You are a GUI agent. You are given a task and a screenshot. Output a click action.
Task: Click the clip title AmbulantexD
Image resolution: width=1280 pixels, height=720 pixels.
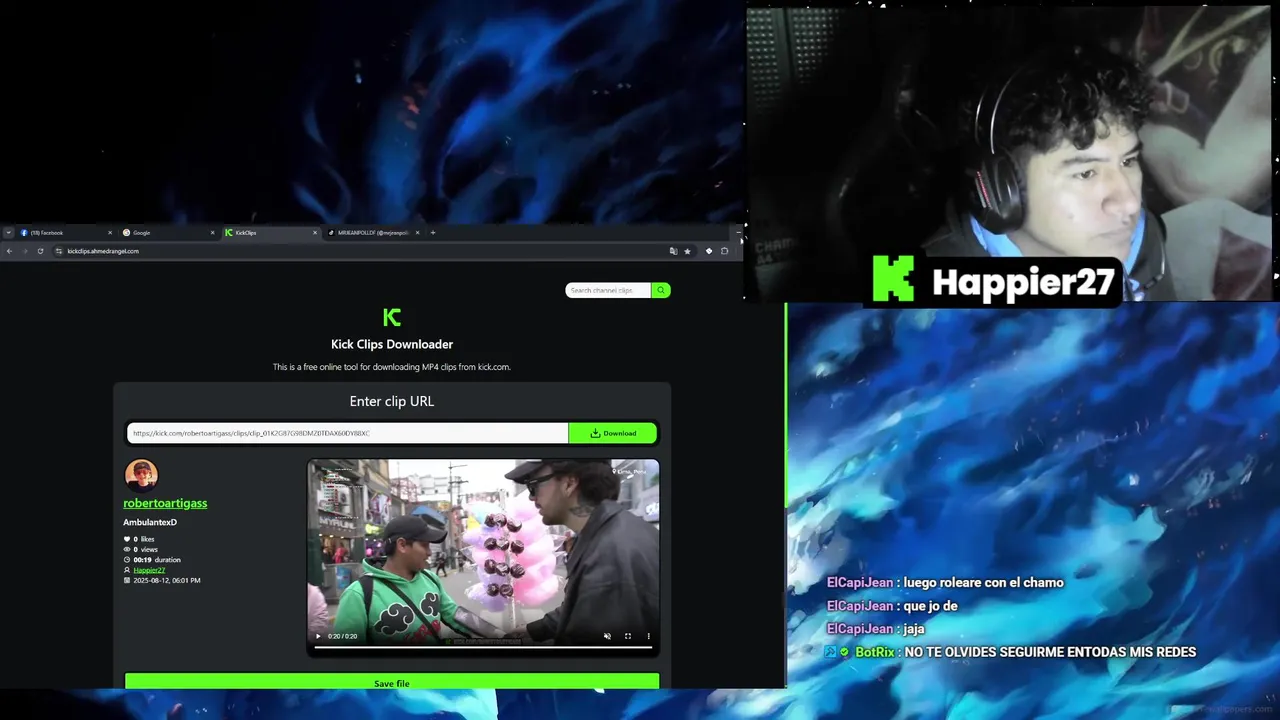point(150,522)
